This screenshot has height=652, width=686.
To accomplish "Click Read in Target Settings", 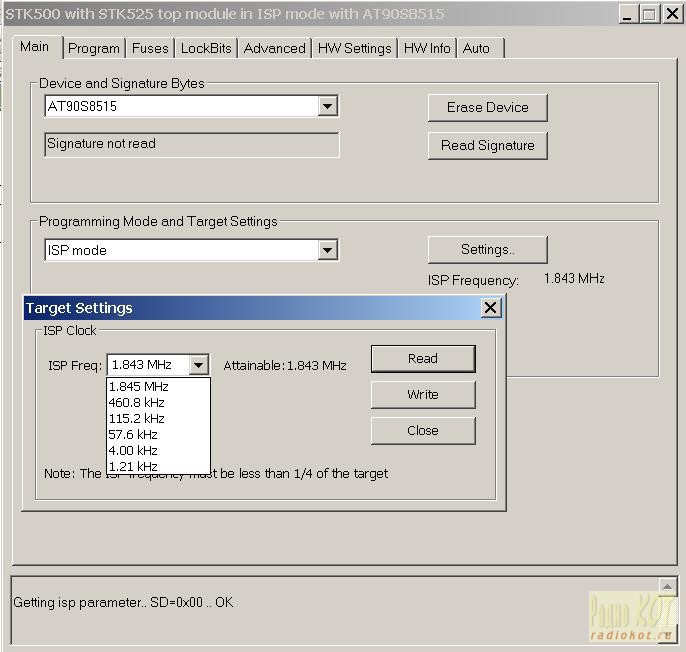I will click(x=423, y=359).
